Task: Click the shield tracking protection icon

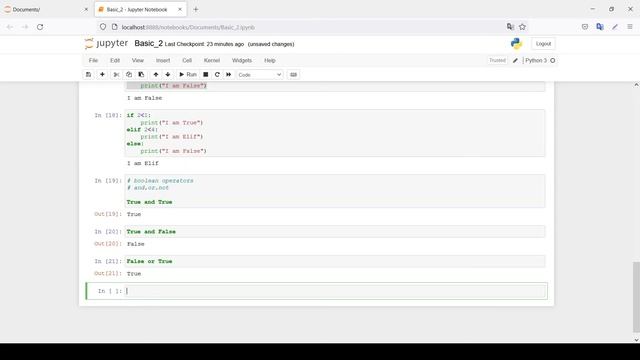Action: tap(103, 27)
